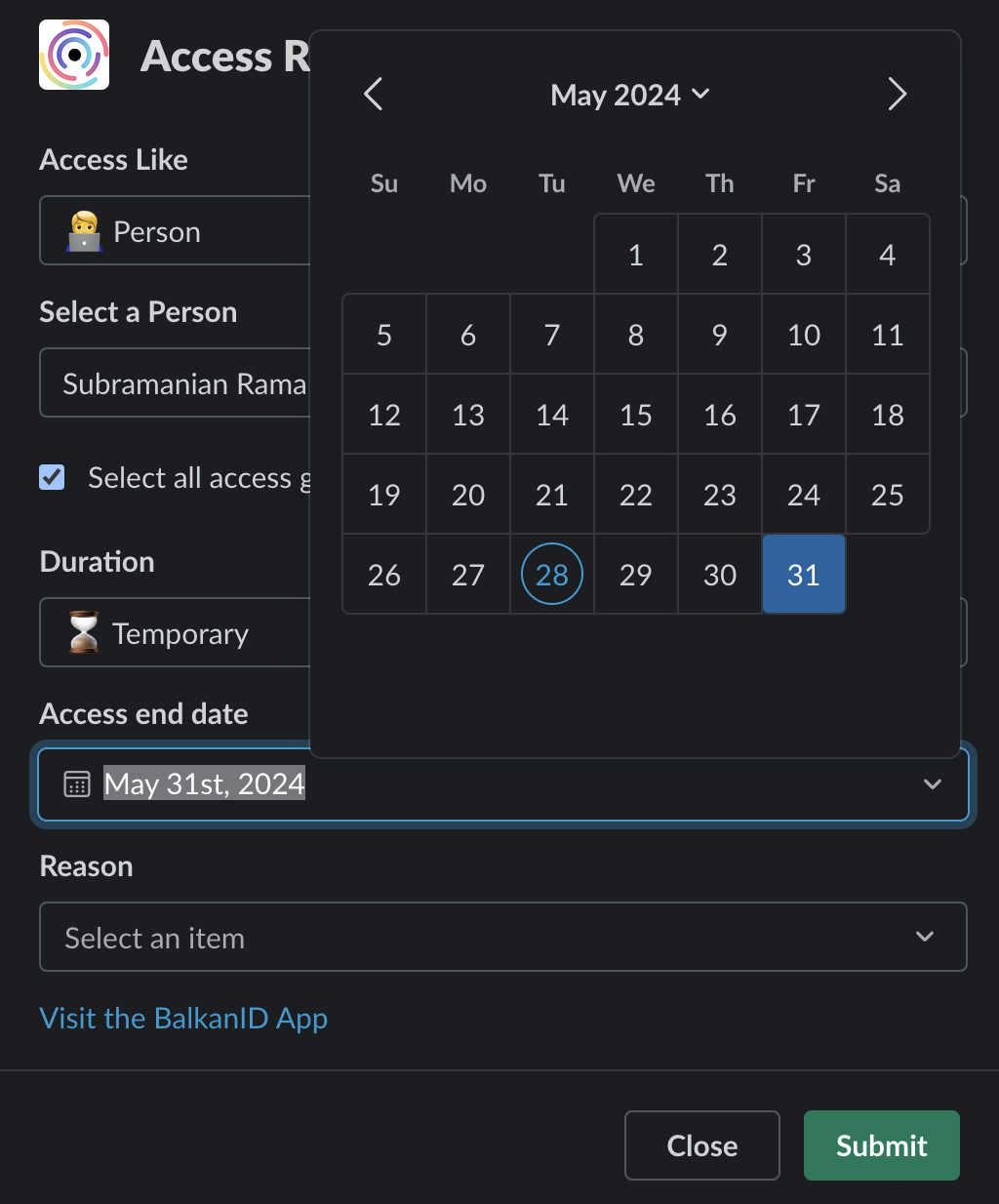Submit the access request
The height and width of the screenshot is (1204, 999).
(881, 1145)
